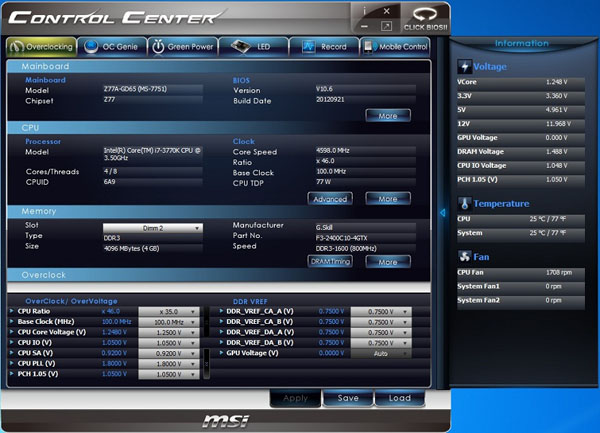Click the 12V 11.968 V reading
600x433 pixels.
[521, 124]
